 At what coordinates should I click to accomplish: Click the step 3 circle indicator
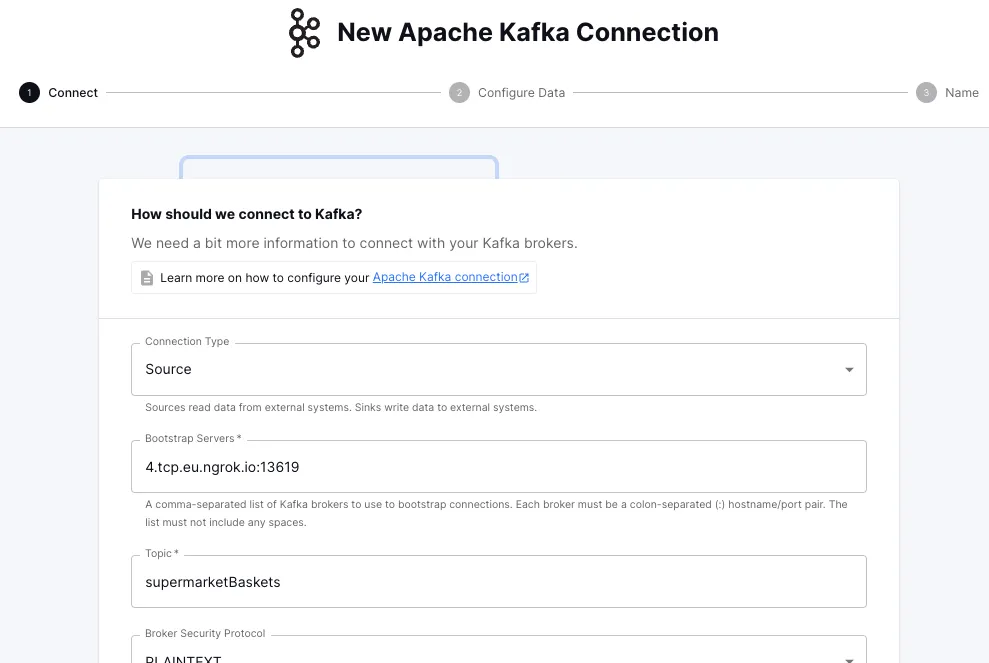coord(926,93)
